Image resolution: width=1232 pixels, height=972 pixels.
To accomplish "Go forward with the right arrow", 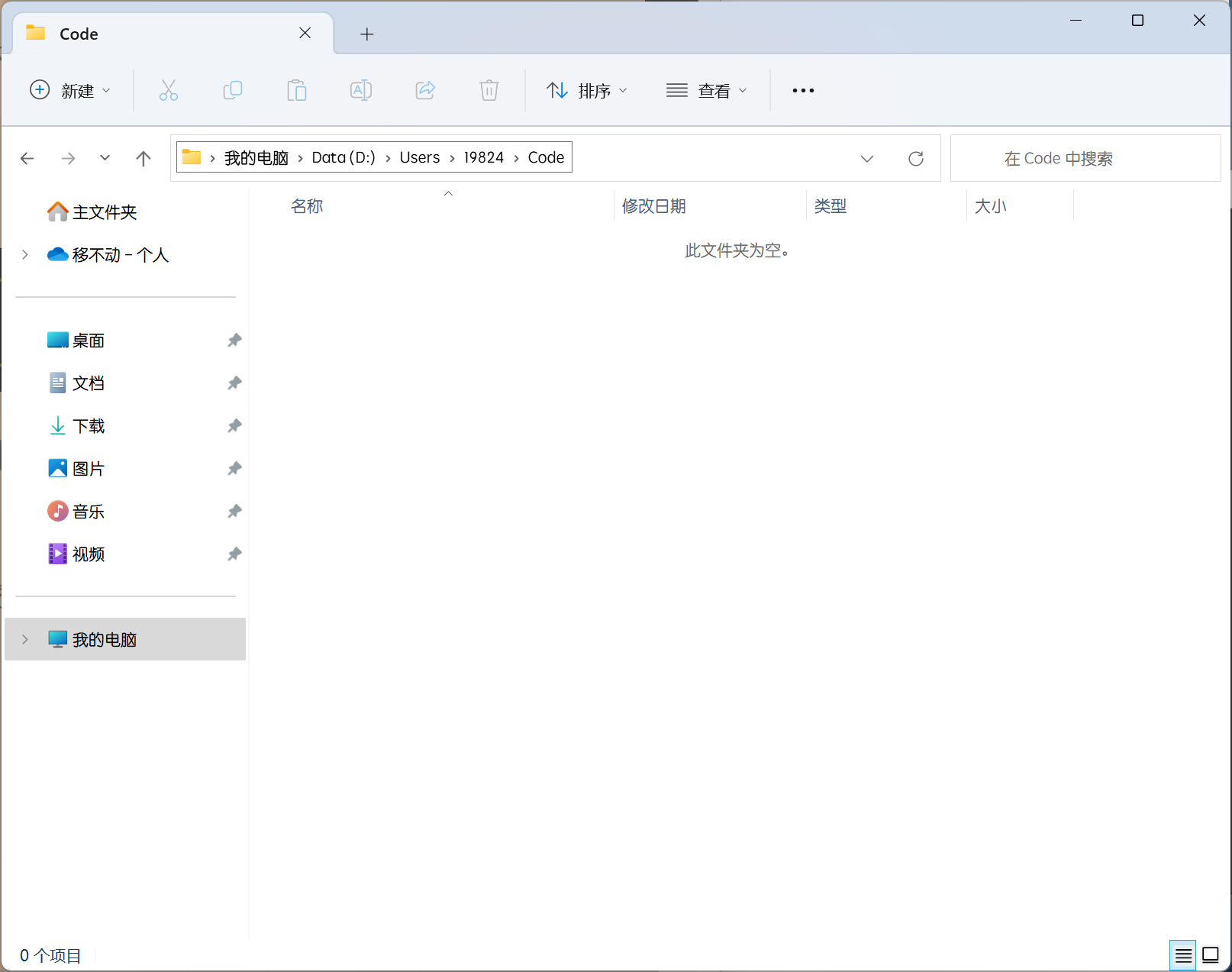I will (x=69, y=158).
